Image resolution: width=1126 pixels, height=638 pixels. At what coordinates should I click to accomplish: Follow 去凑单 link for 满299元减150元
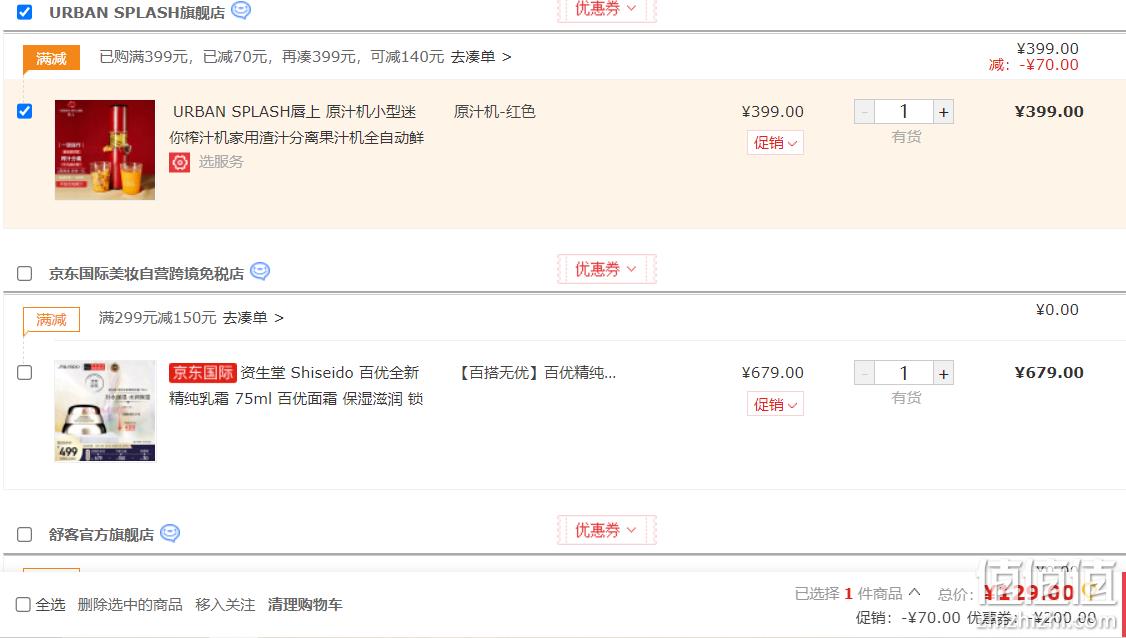click(253, 318)
